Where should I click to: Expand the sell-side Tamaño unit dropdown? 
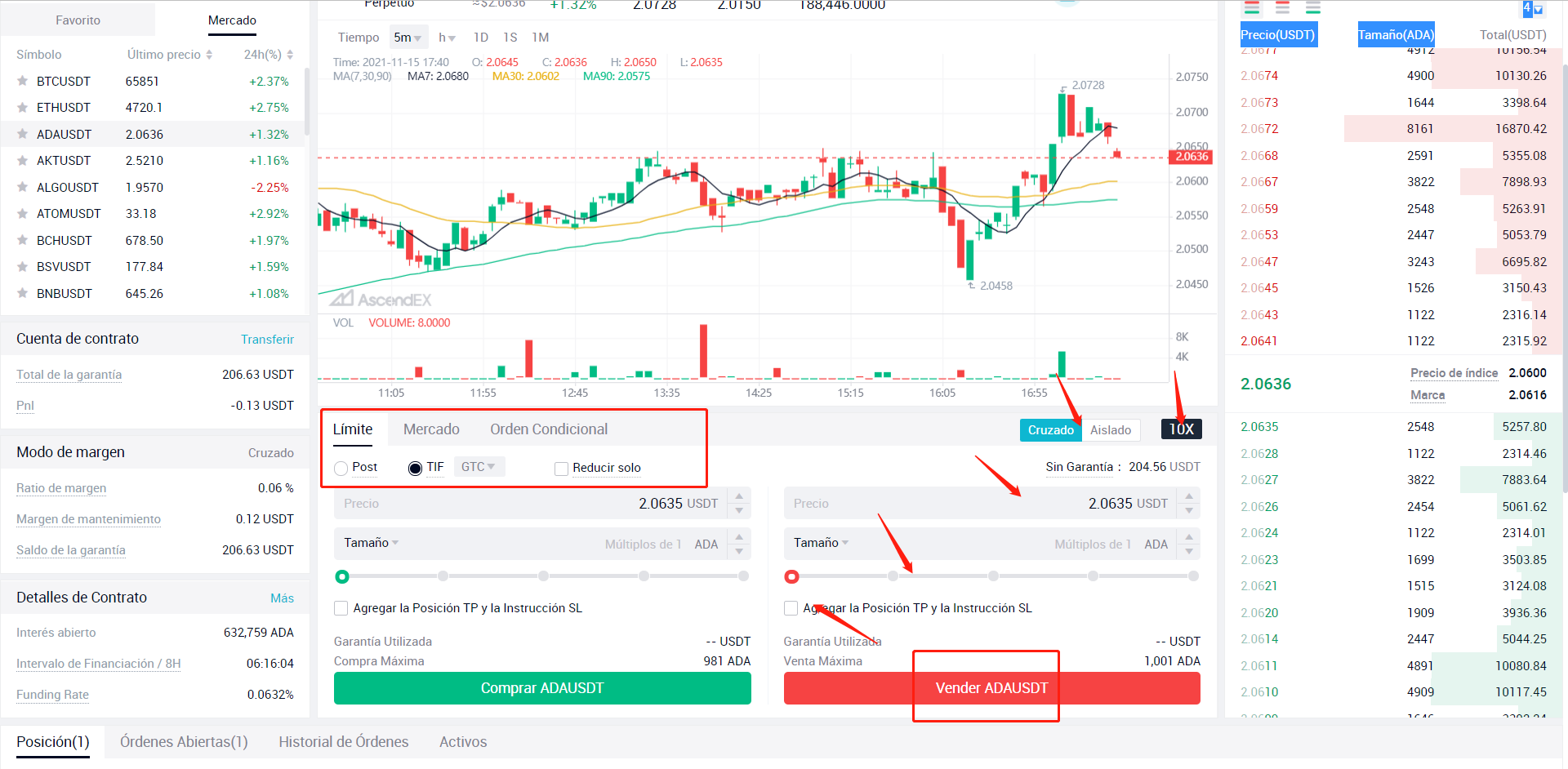[x=822, y=543]
